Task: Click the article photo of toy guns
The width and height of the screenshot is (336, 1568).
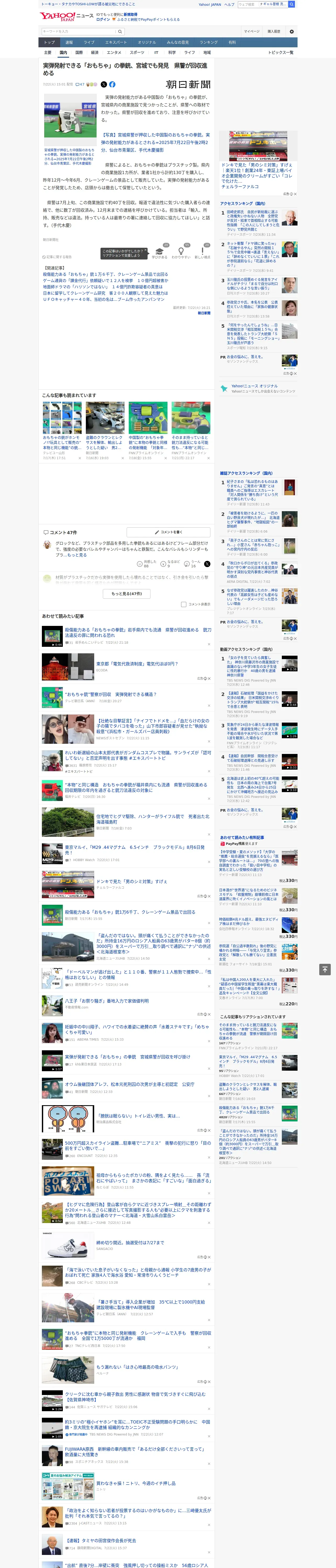Action: tap(70, 120)
